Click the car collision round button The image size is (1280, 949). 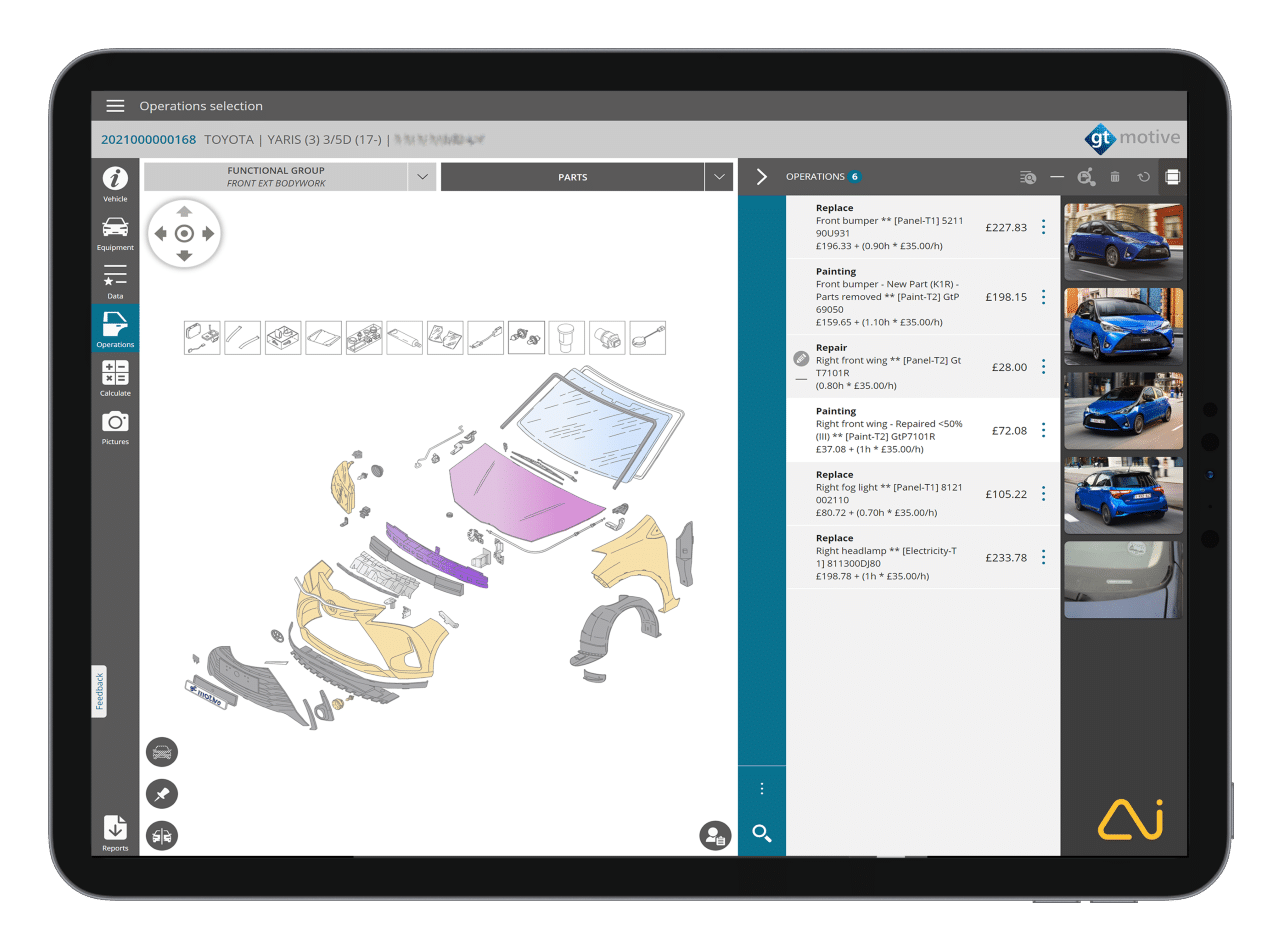pos(162,835)
